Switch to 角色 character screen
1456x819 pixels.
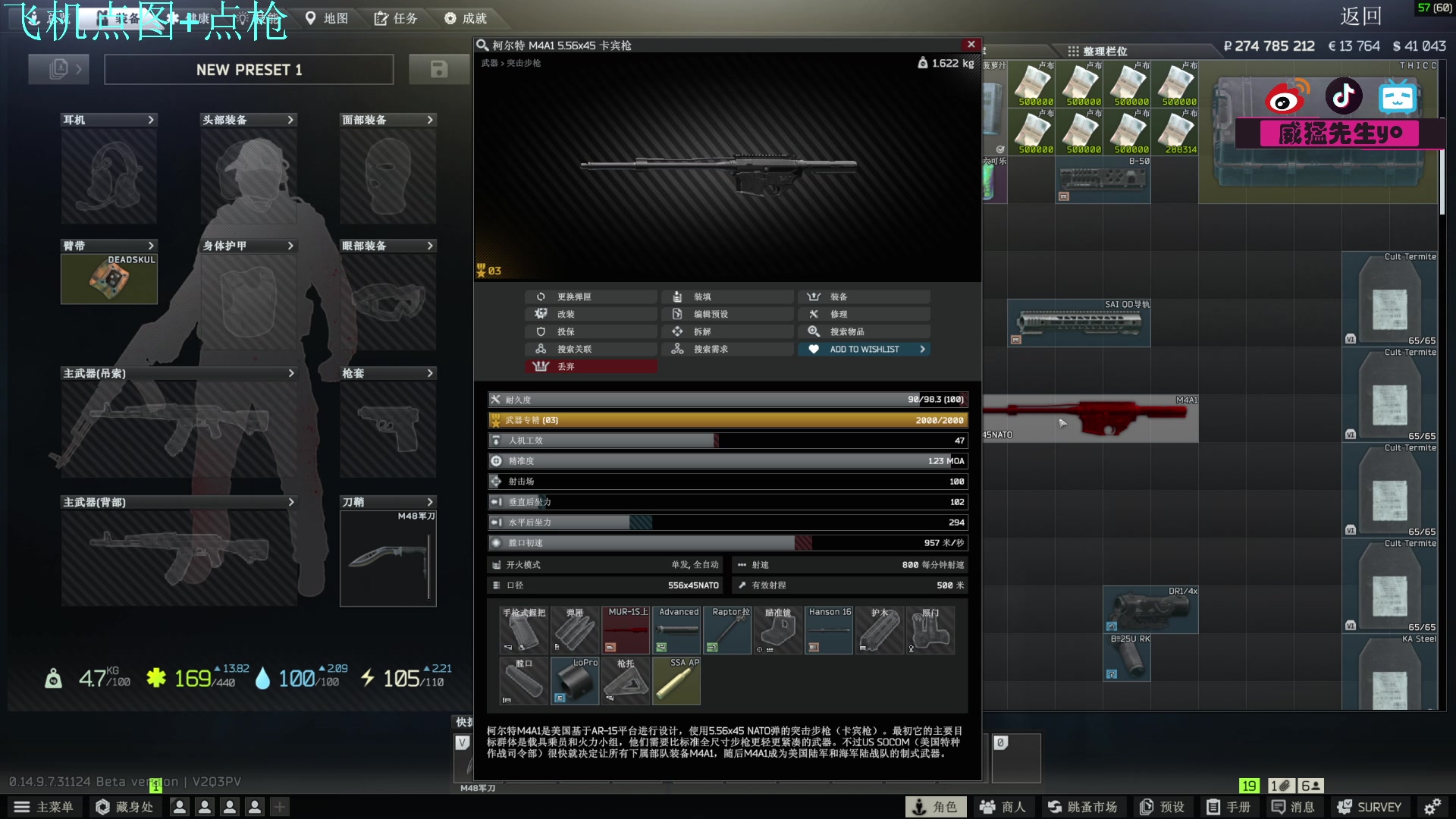(x=935, y=807)
